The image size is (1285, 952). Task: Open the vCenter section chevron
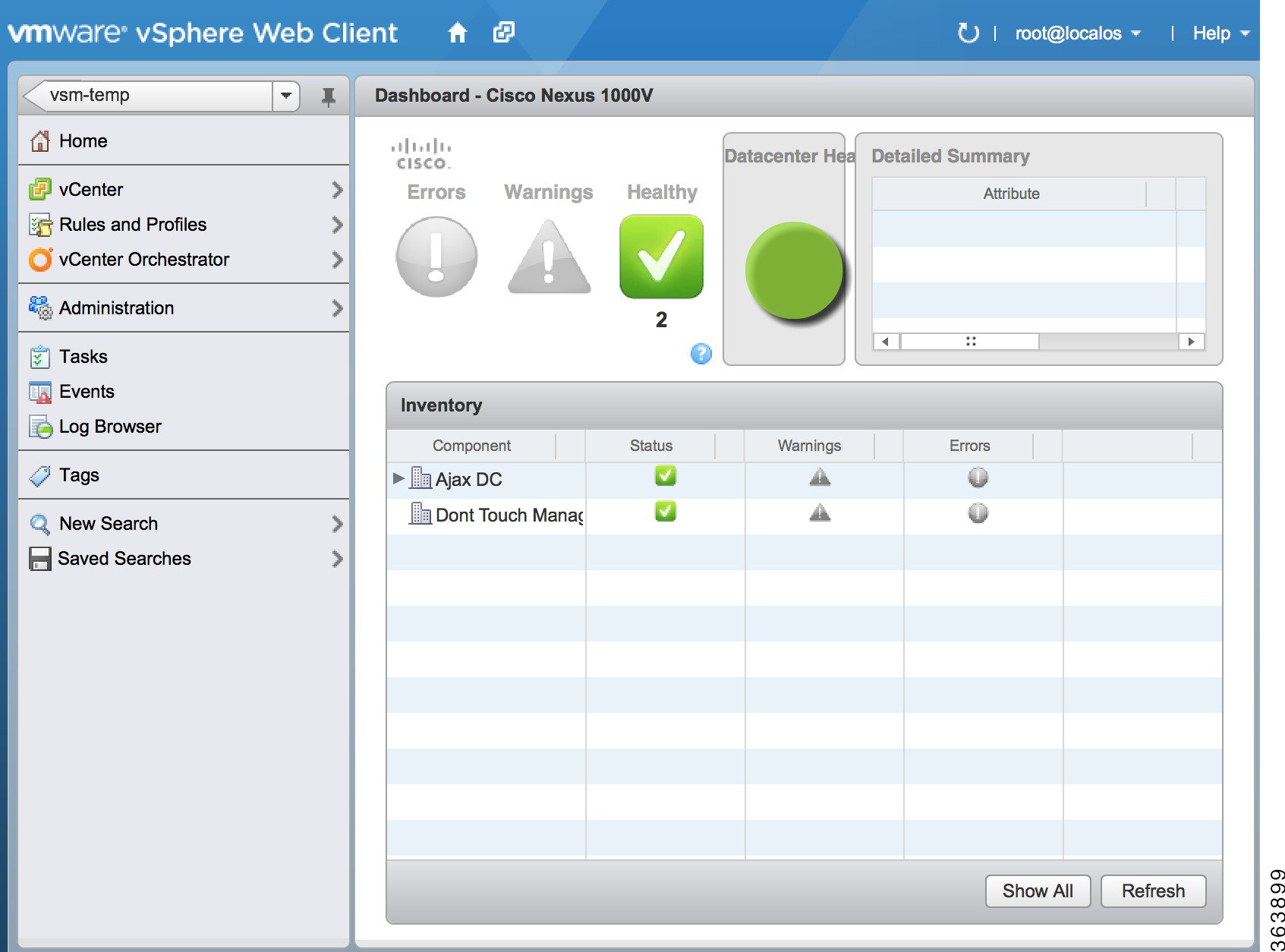coord(337,190)
